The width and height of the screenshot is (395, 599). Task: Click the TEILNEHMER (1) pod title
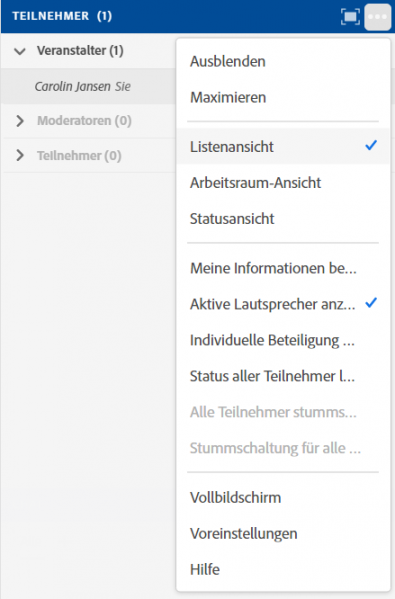pos(62,16)
